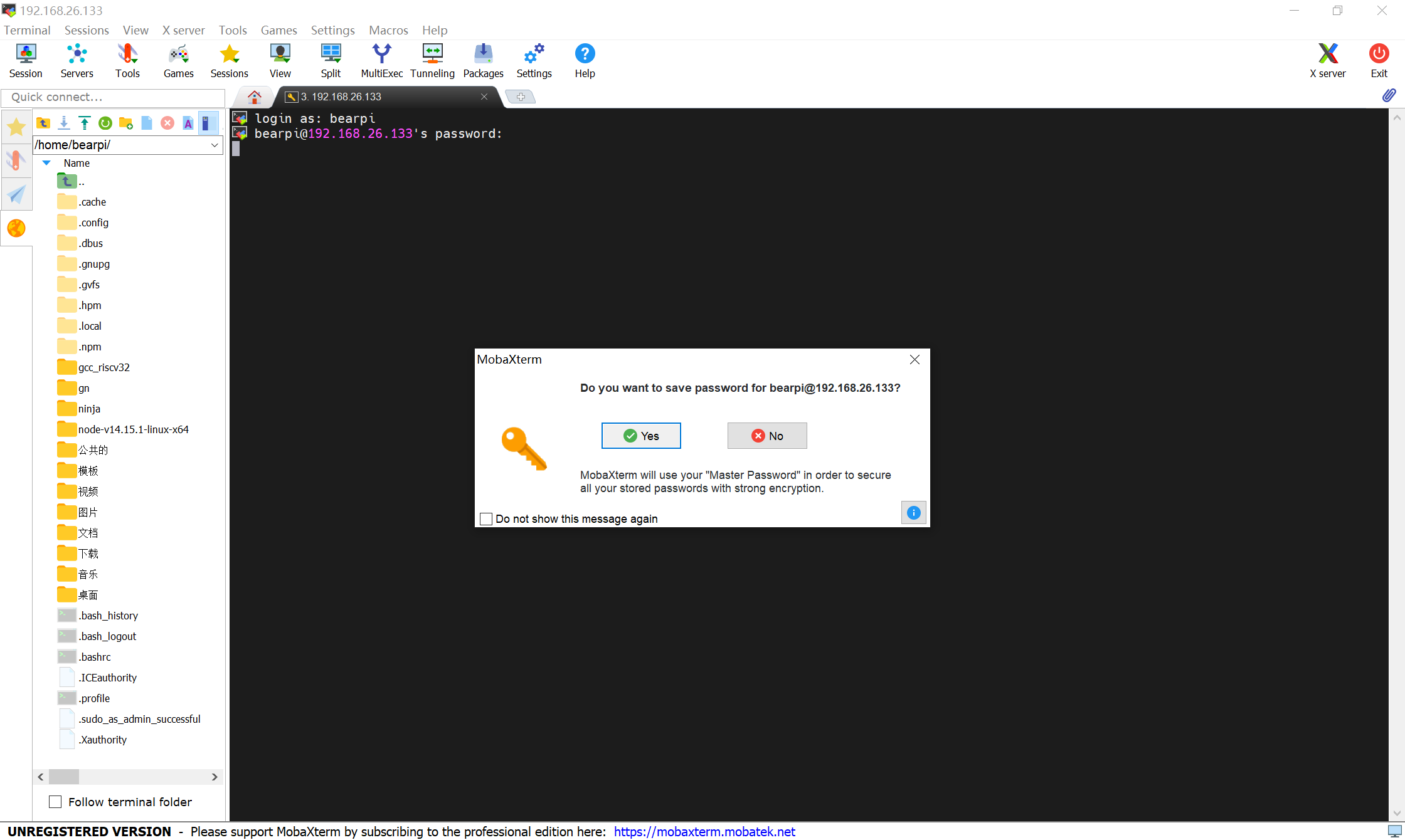Open the mobaxterm.mobatek.net link

pyautogui.click(x=704, y=831)
